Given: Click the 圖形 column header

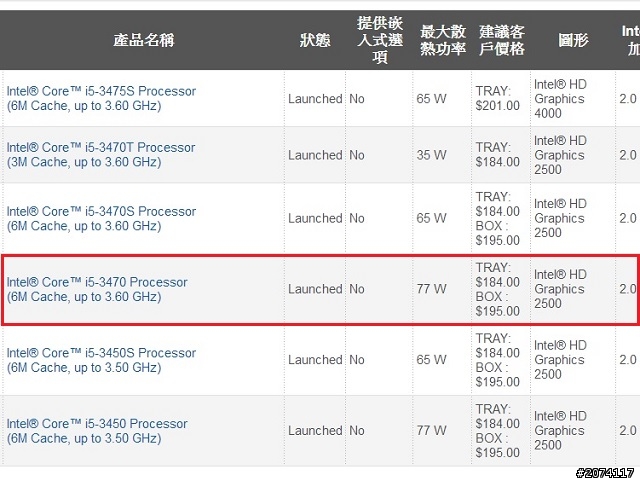Looking at the screenshot, I should pos(573,40).
